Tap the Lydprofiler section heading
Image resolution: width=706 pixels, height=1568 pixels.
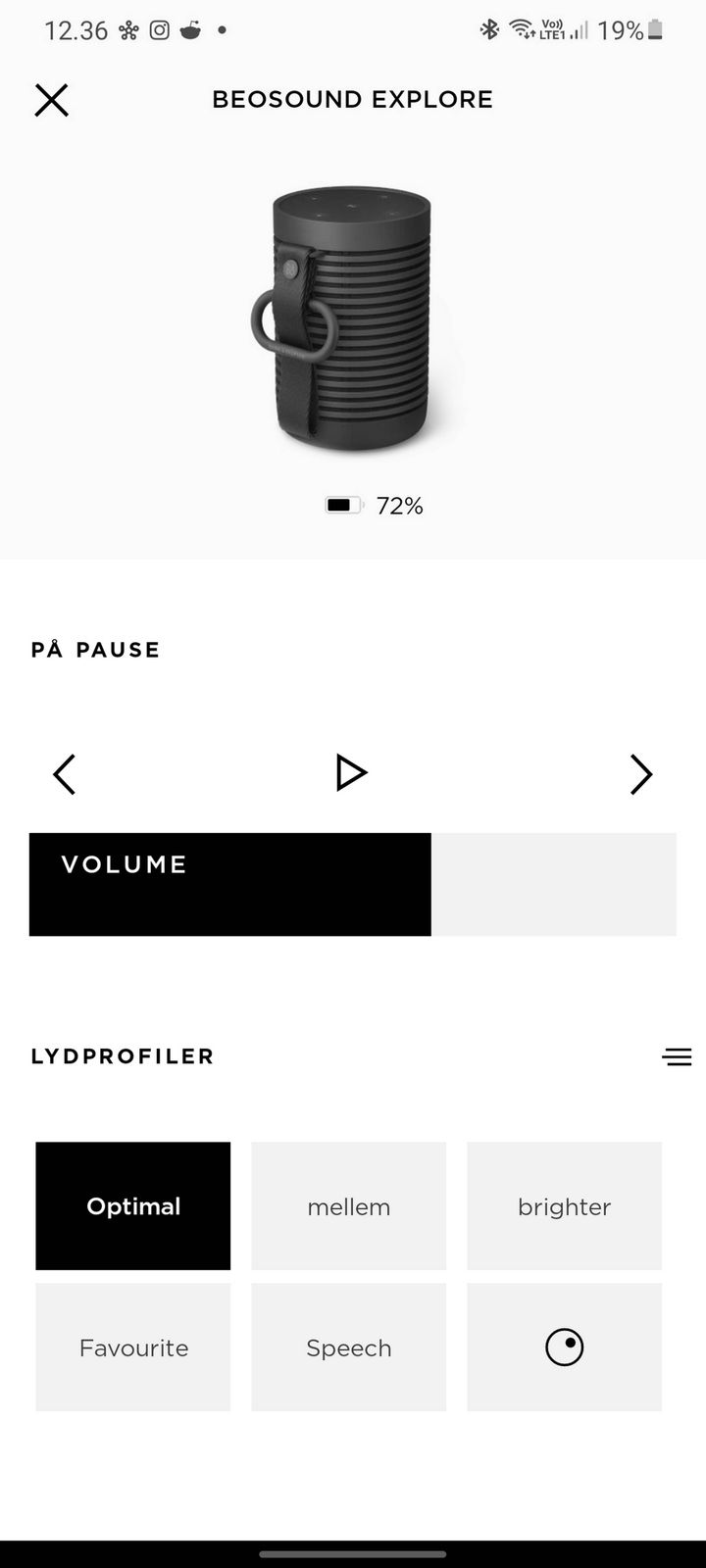click(x=123, y=1056)
